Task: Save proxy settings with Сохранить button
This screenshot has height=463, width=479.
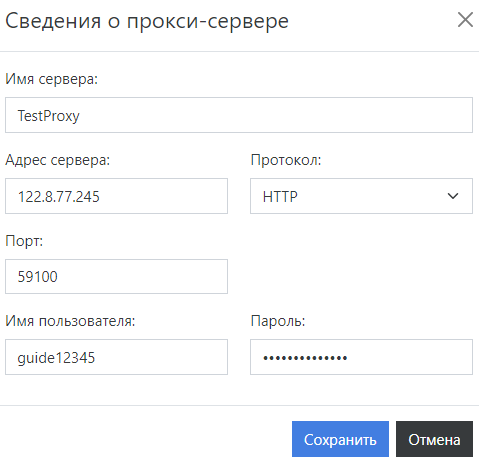Action: point(340,439)
